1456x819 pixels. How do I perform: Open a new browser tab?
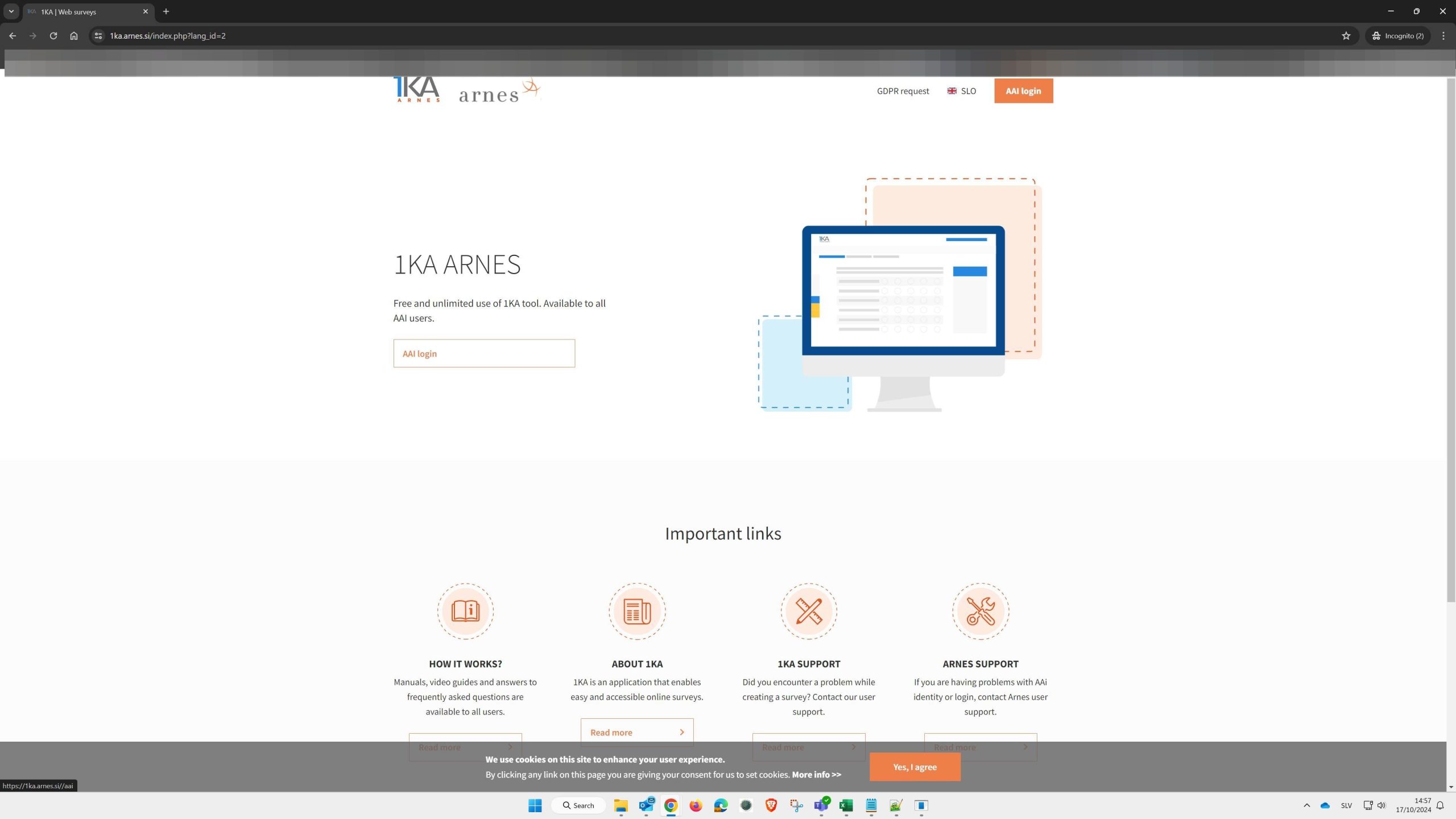click(166, 11)
